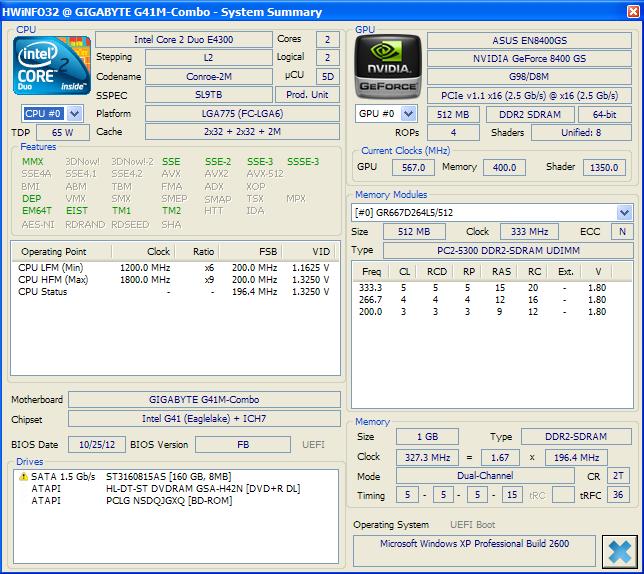The height and width of the screenshot is (574, 644).
Task: Click the Codename Conroe-2M field
Action: click(x=209, y=77)
